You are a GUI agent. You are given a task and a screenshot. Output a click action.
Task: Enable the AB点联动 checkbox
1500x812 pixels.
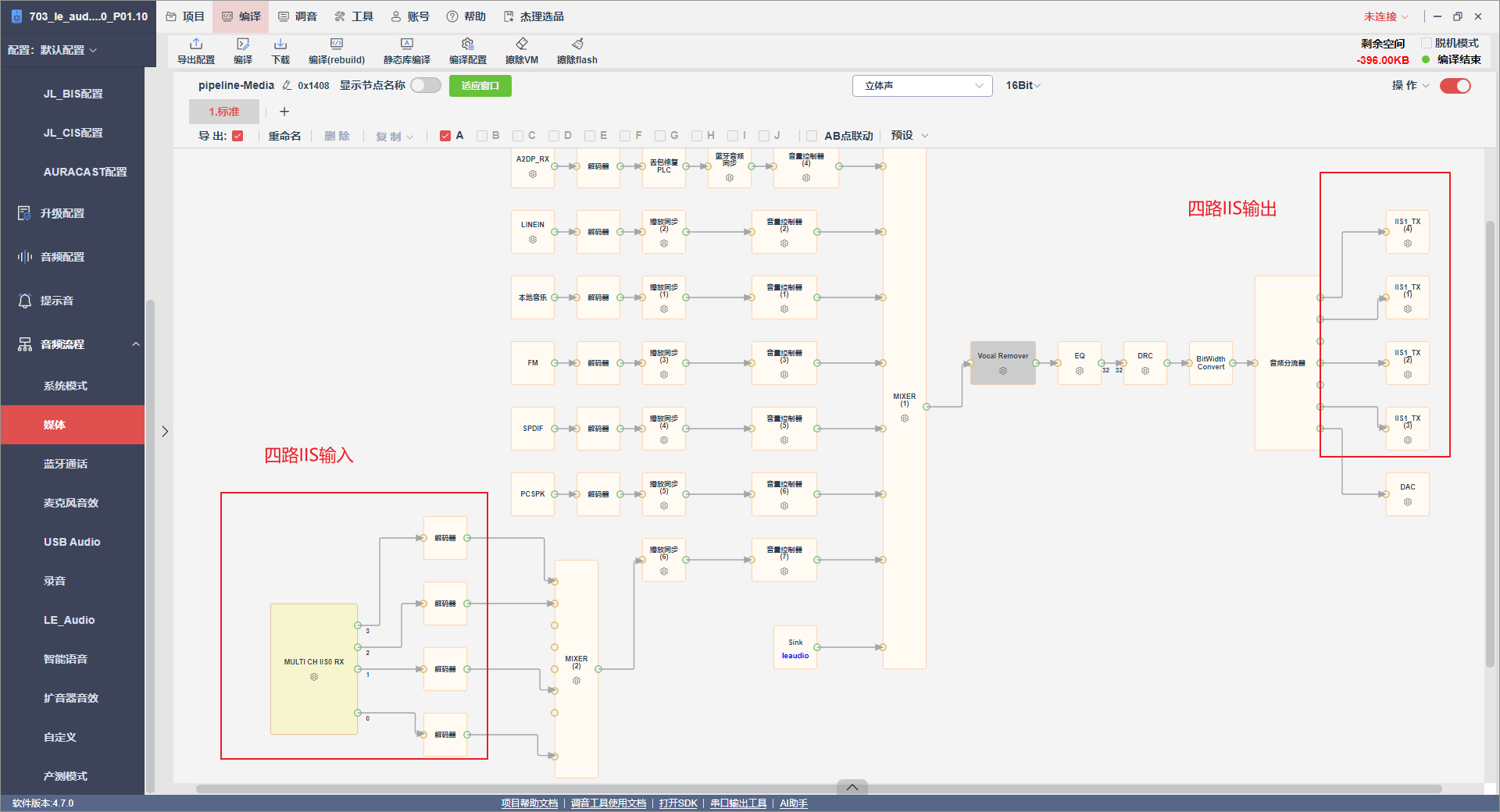[812, 136]
